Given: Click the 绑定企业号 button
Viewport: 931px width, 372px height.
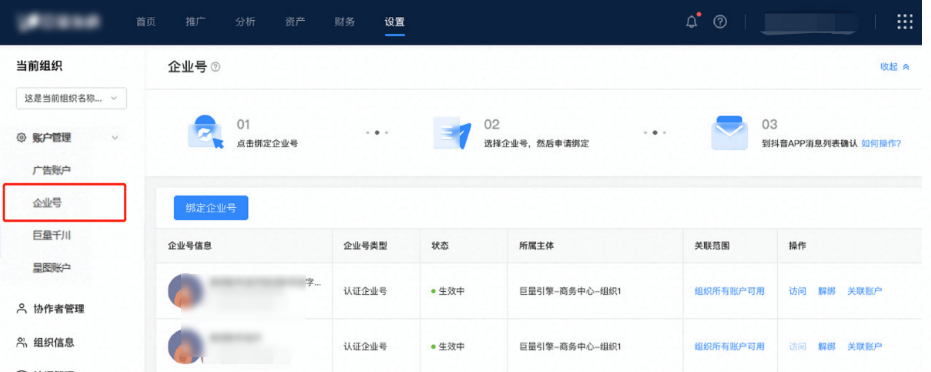Looking at the screenshot, I should [x=211, y=208].
